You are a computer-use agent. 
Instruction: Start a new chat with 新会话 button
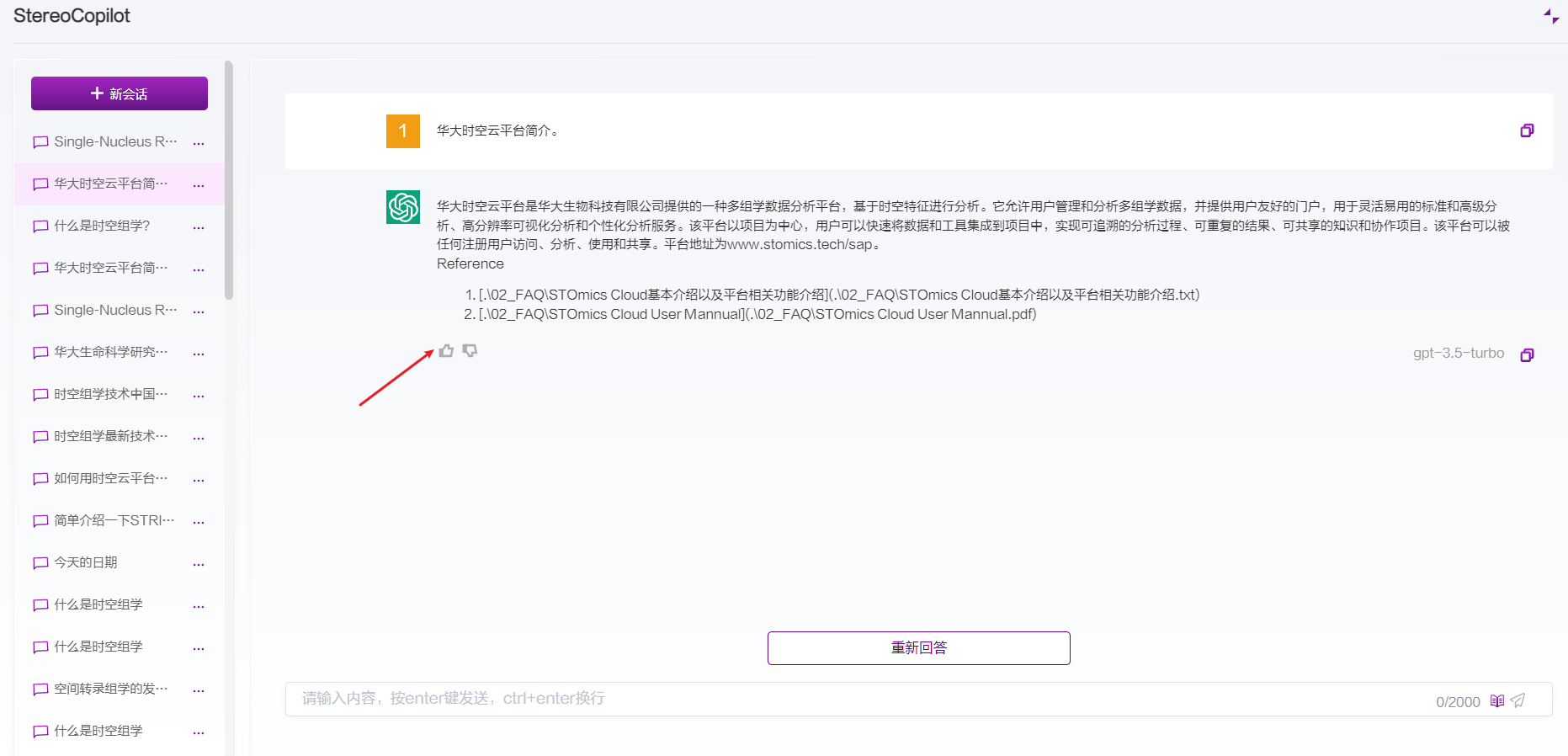tap(120, 93)
